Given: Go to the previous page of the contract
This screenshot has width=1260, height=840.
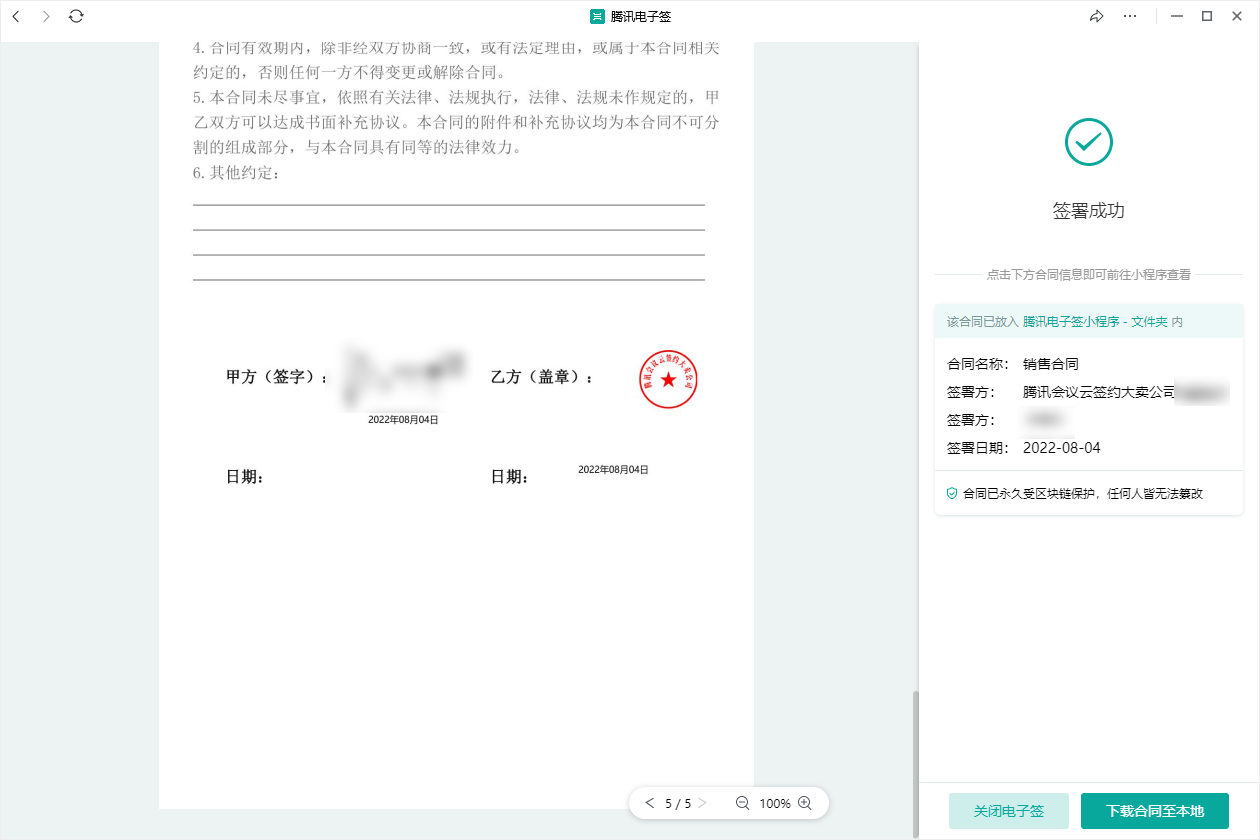Looking at the screenshot, I should pos(649,803).
